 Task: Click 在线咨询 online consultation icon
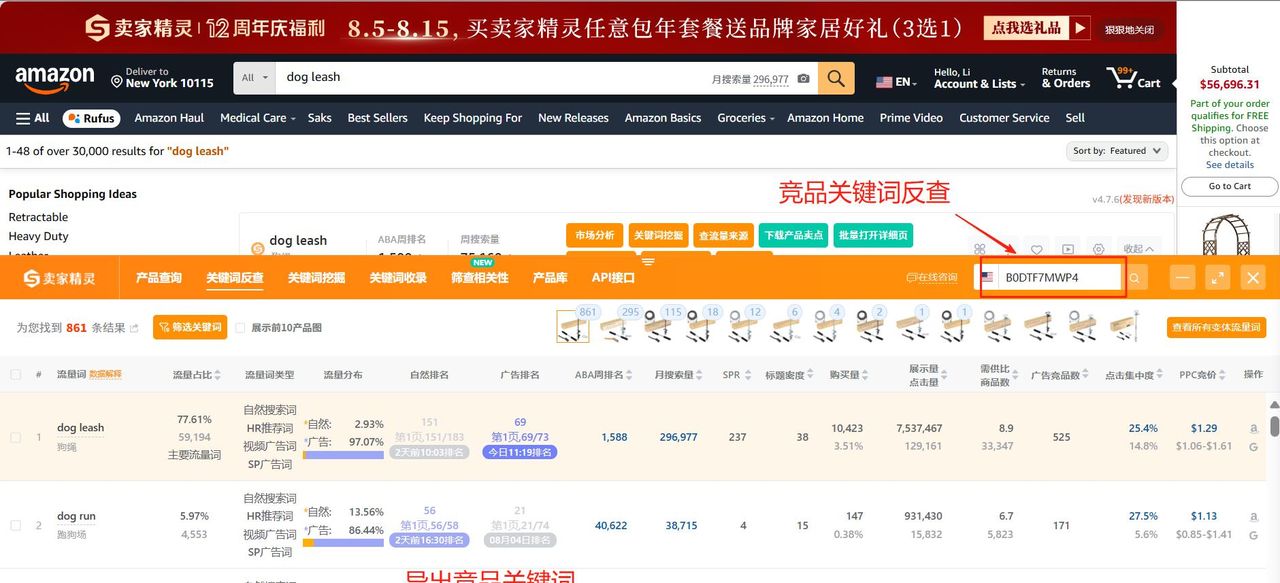coord(931,278)
